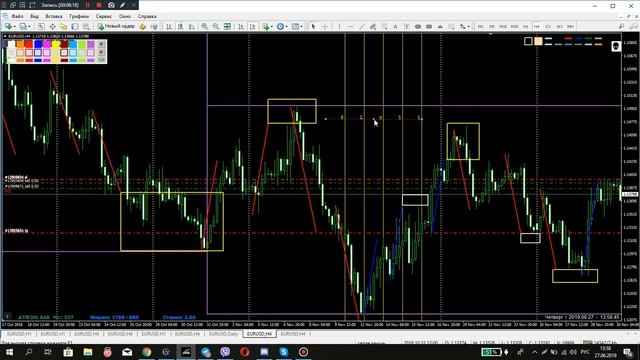Expand the arrows objects dropdown
The image size is (640, 360).
click(x=468, y=26)
